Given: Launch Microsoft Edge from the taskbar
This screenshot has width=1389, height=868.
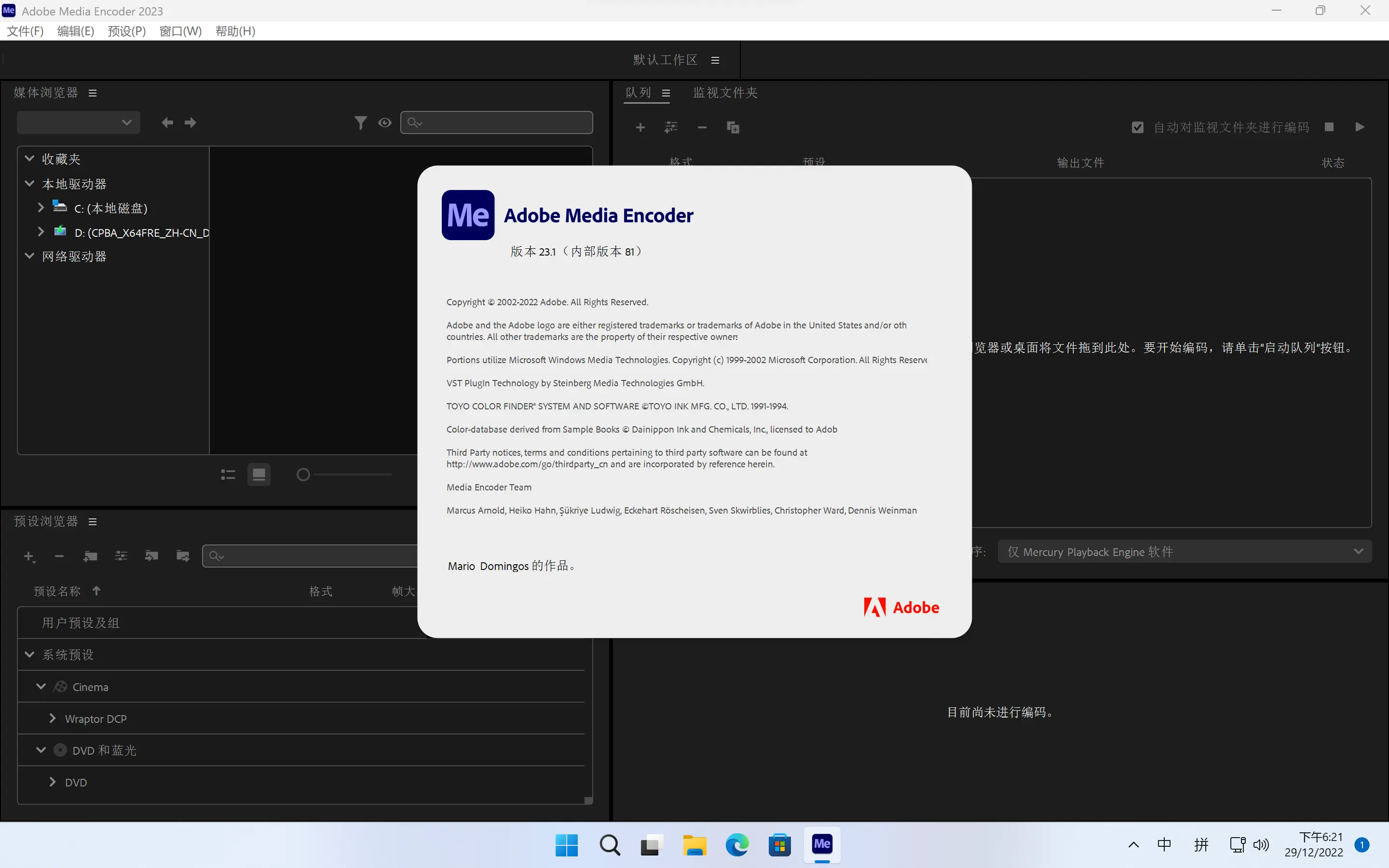Looking at the screenshot, I should click(737, 844).
